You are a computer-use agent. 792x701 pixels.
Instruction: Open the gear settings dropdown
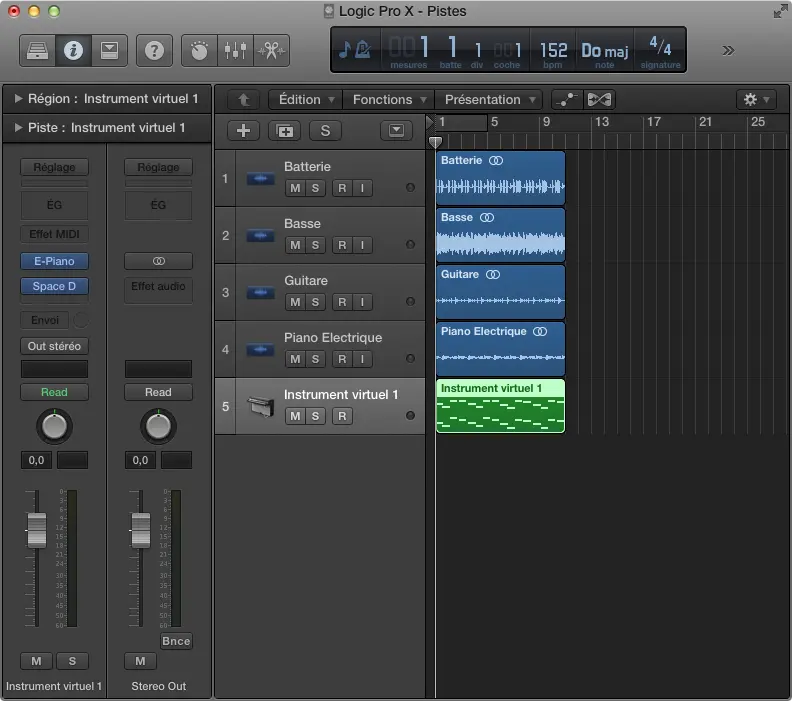click(x=754, y=99)
